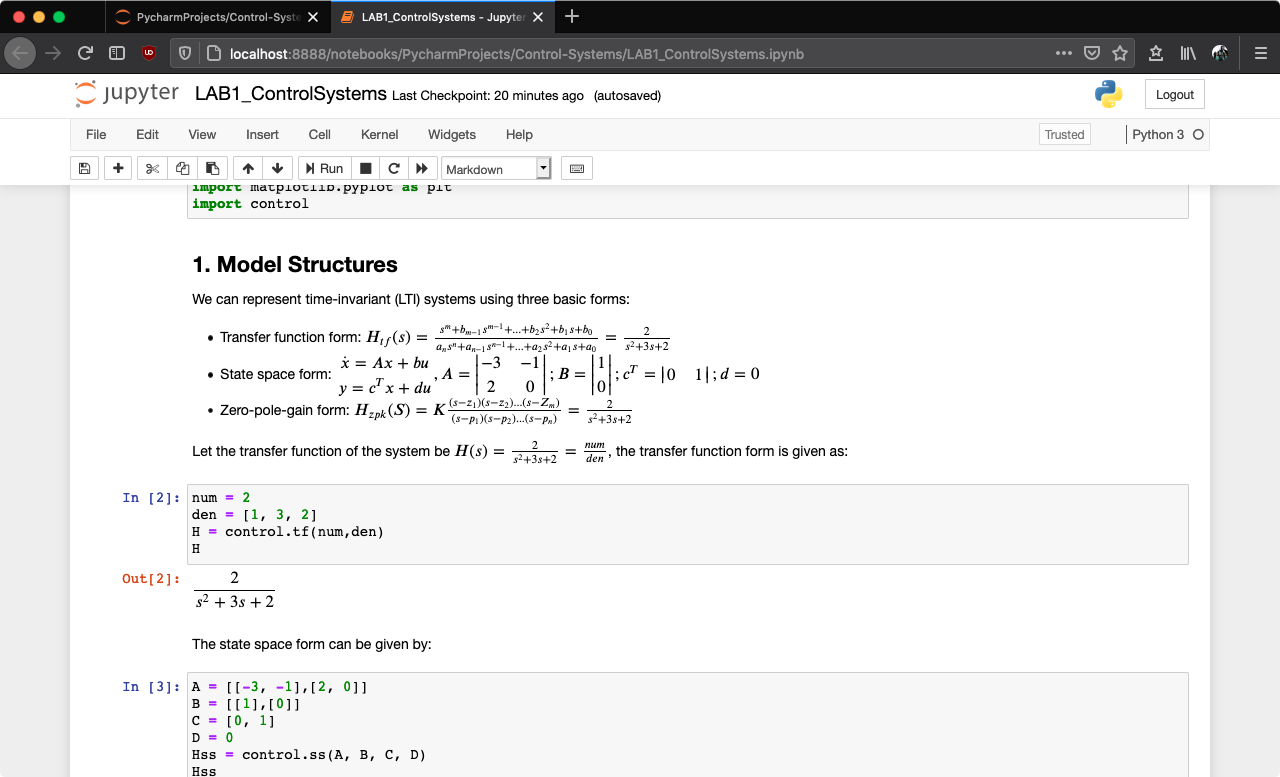1280x777 pixels.
Task: Open the Firefox hamburger menu
Action: pyautogui.click(x=1260, y=54)
